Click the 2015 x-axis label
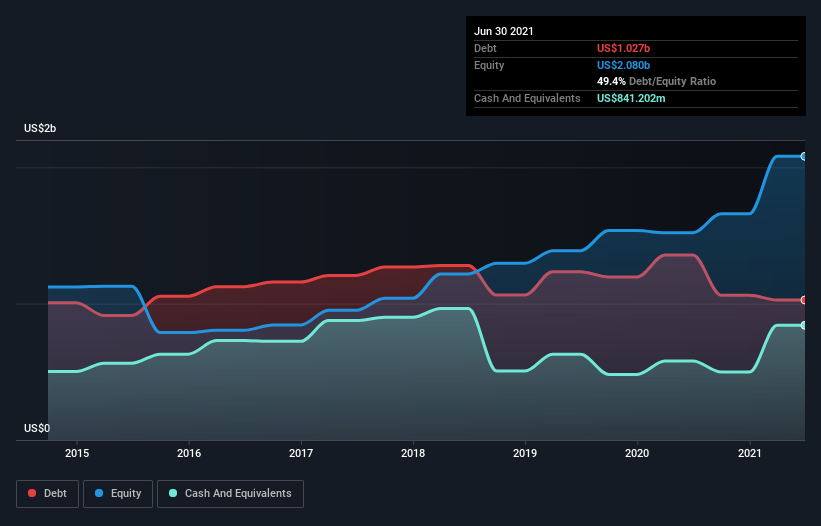821x526 pixels. click(x=77, y=453)
